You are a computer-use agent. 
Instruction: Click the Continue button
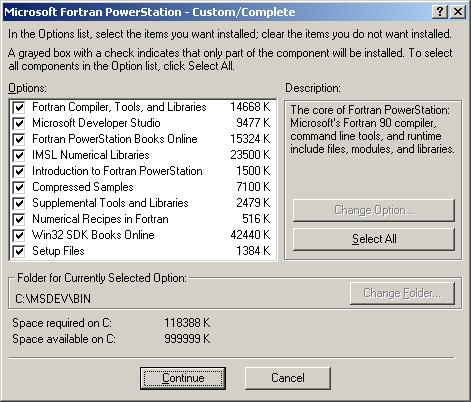[x=183, y=378]
